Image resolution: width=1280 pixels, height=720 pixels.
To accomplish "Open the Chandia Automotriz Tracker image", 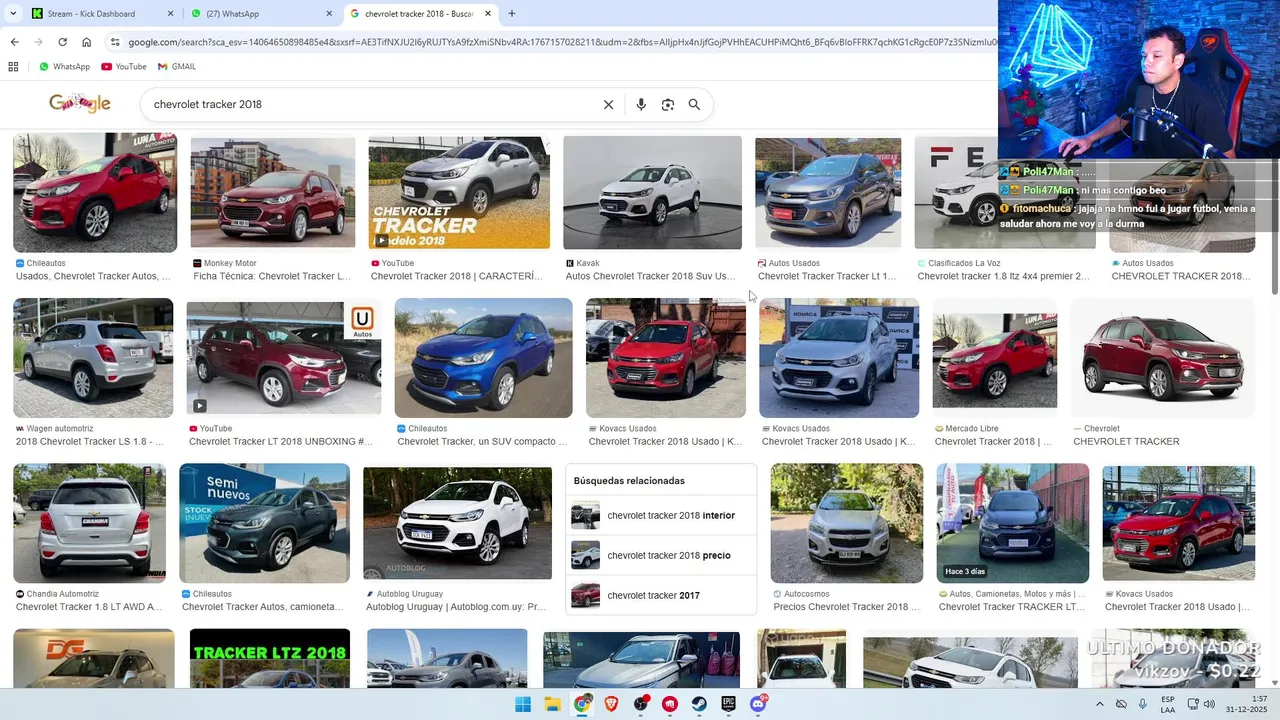I will click(89, 523).
